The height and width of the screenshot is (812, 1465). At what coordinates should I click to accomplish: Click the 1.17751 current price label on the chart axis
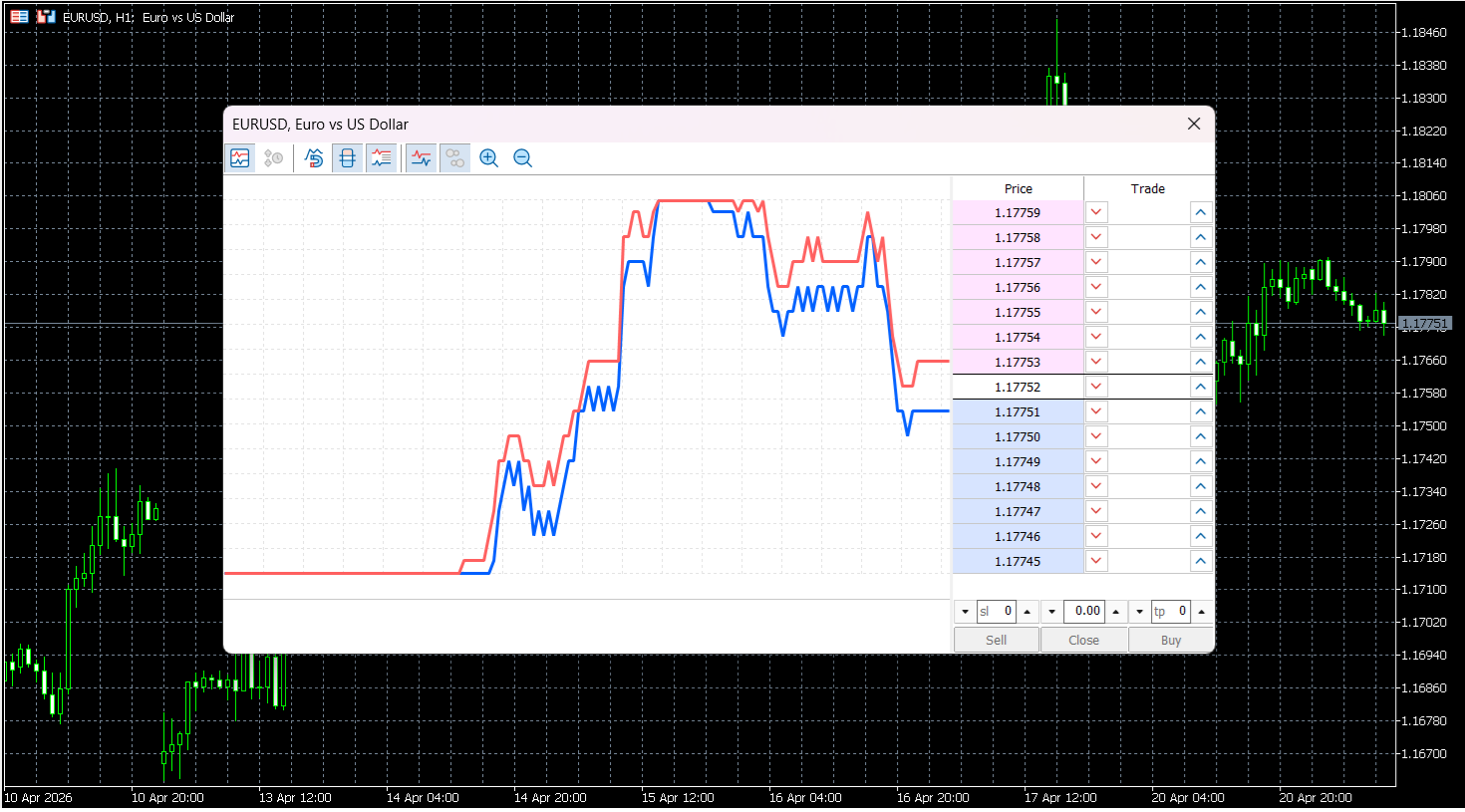tap(1425, 324)
